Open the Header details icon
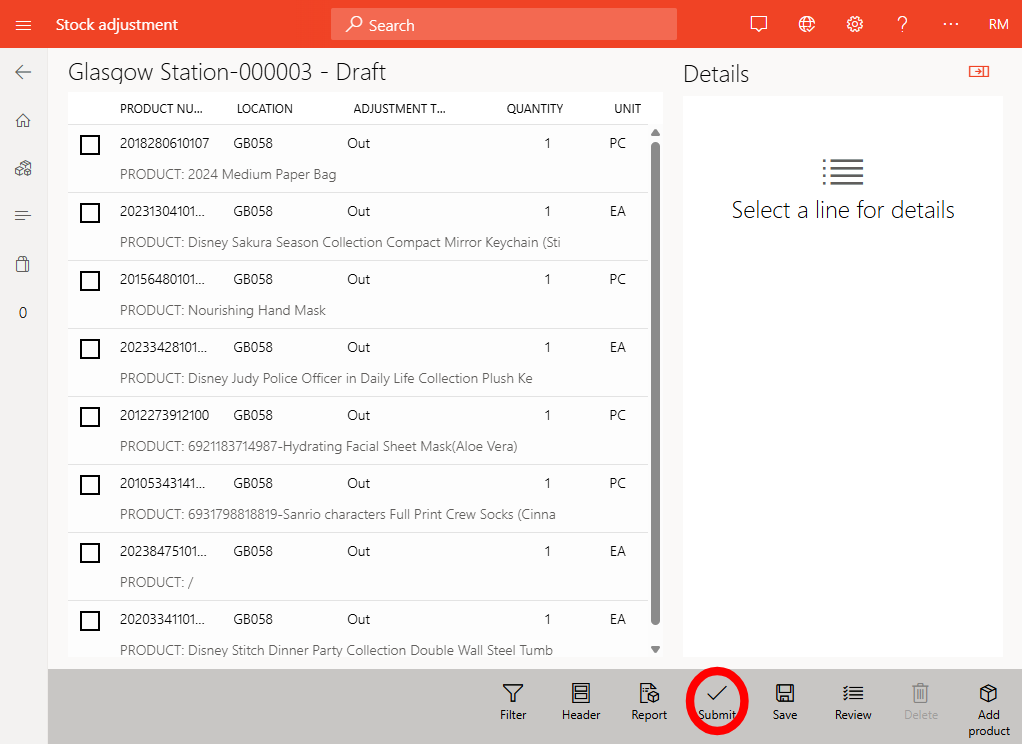Screen dimensions: 1023x745 tap(581, 700)
